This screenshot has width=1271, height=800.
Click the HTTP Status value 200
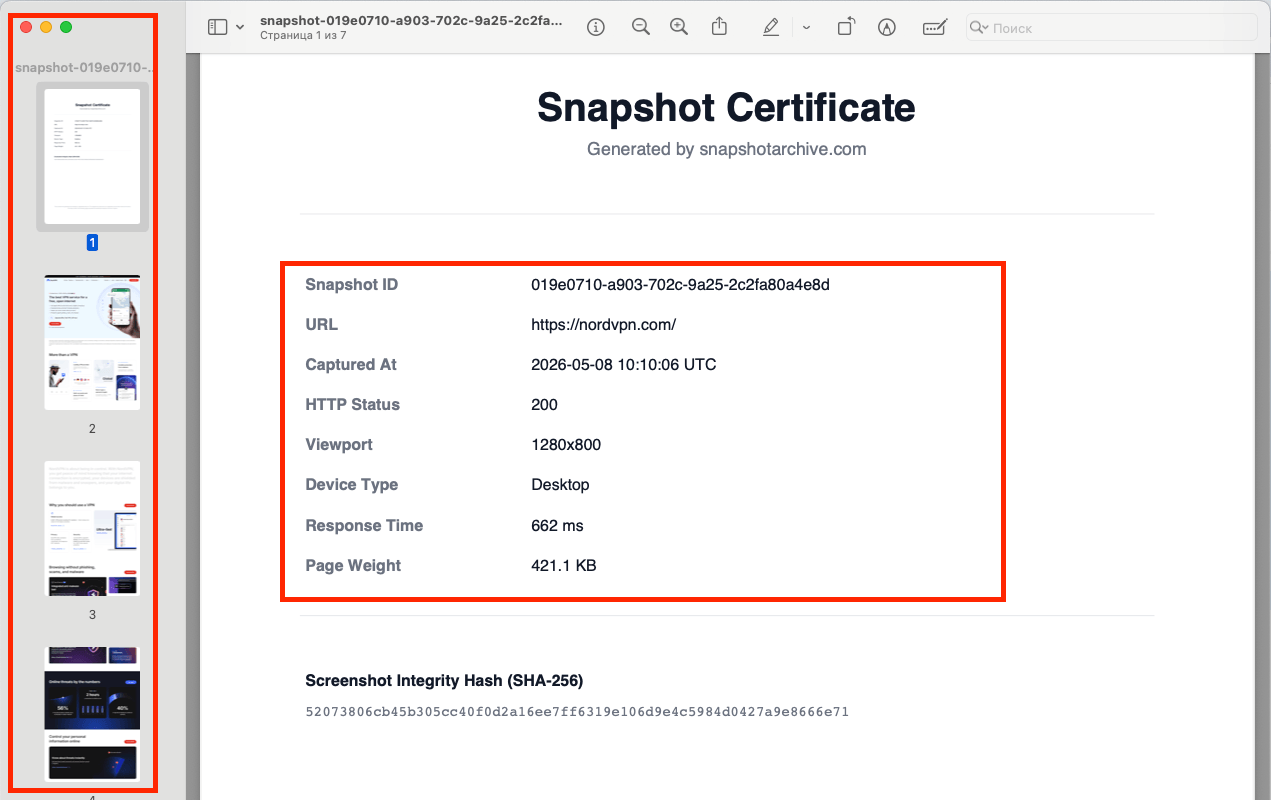pyautogui.click(x=544, y=405)
